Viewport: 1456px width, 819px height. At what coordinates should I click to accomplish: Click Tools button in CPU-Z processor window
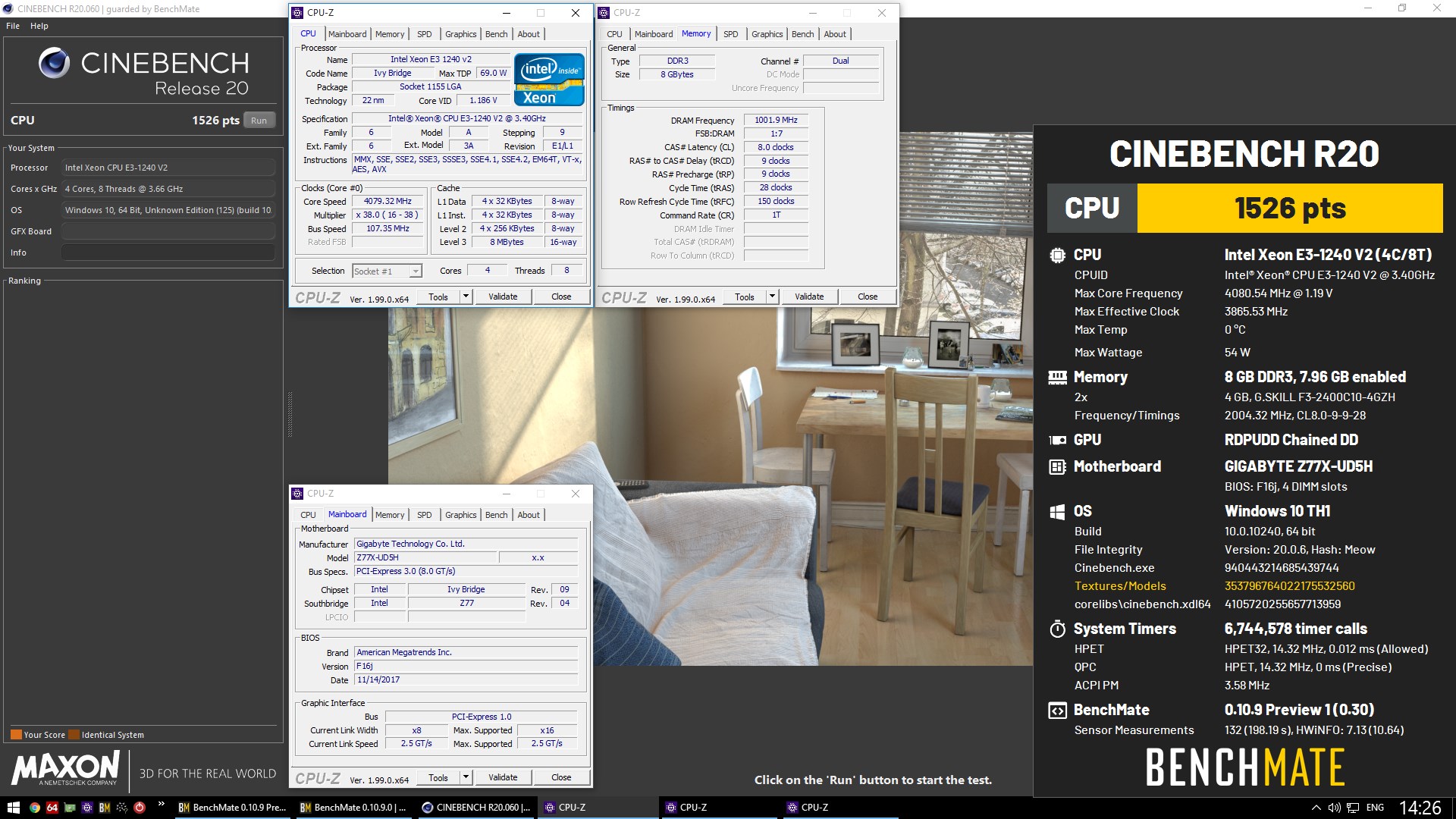tap(438, 297)
